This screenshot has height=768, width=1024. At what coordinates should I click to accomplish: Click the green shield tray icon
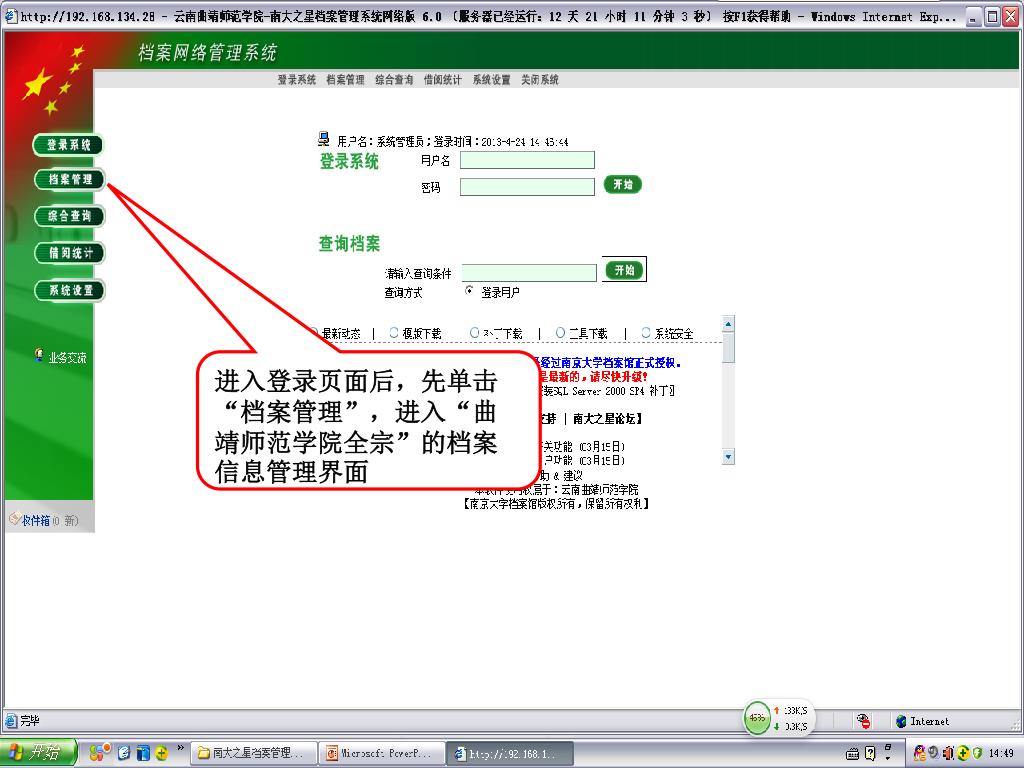click(978, 753)
